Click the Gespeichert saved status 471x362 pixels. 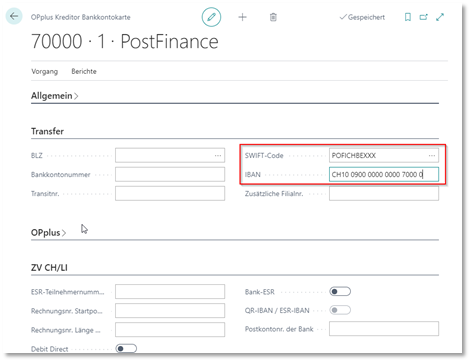(x=362, y=17)
